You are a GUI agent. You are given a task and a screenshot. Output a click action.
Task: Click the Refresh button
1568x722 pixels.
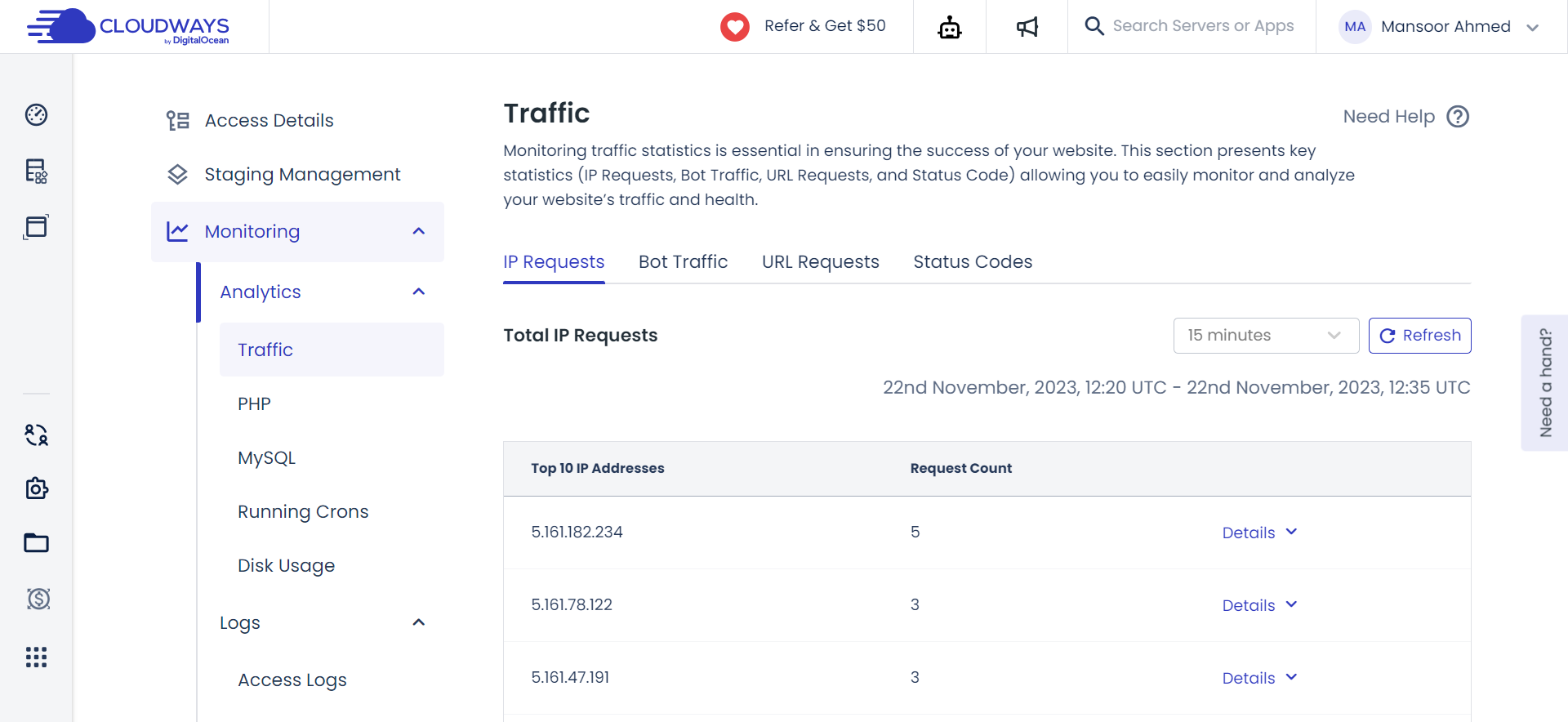point(1419,336)
